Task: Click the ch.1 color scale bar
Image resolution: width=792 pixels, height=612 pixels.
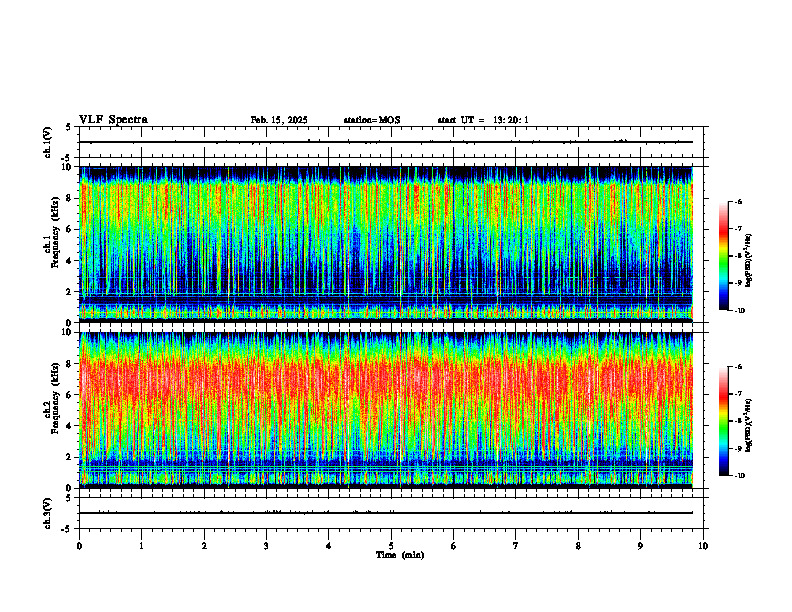Action: tap(724, 256)
